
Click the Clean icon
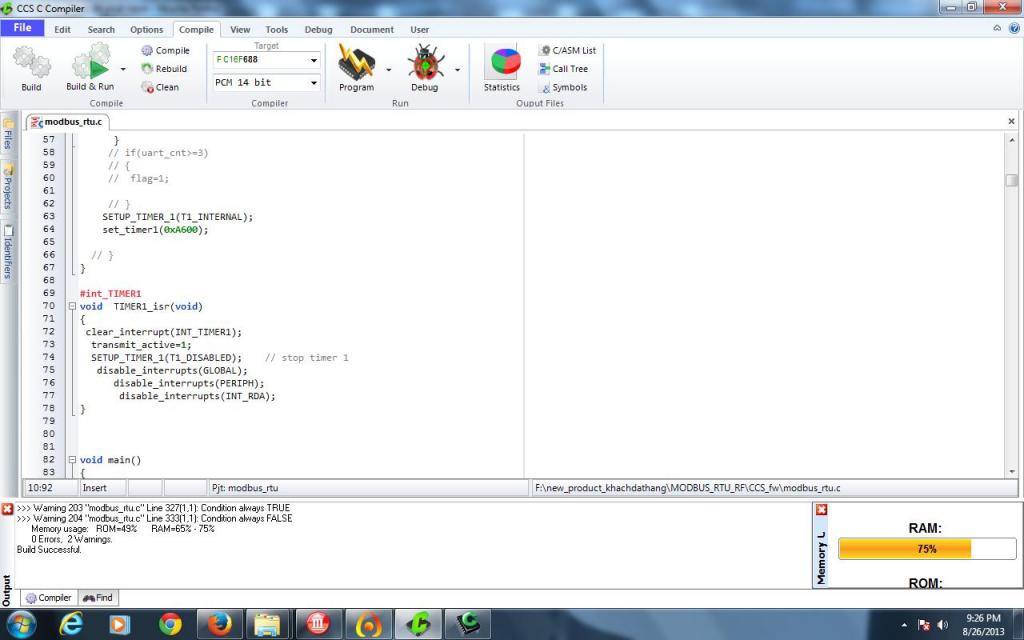[147, 87]
